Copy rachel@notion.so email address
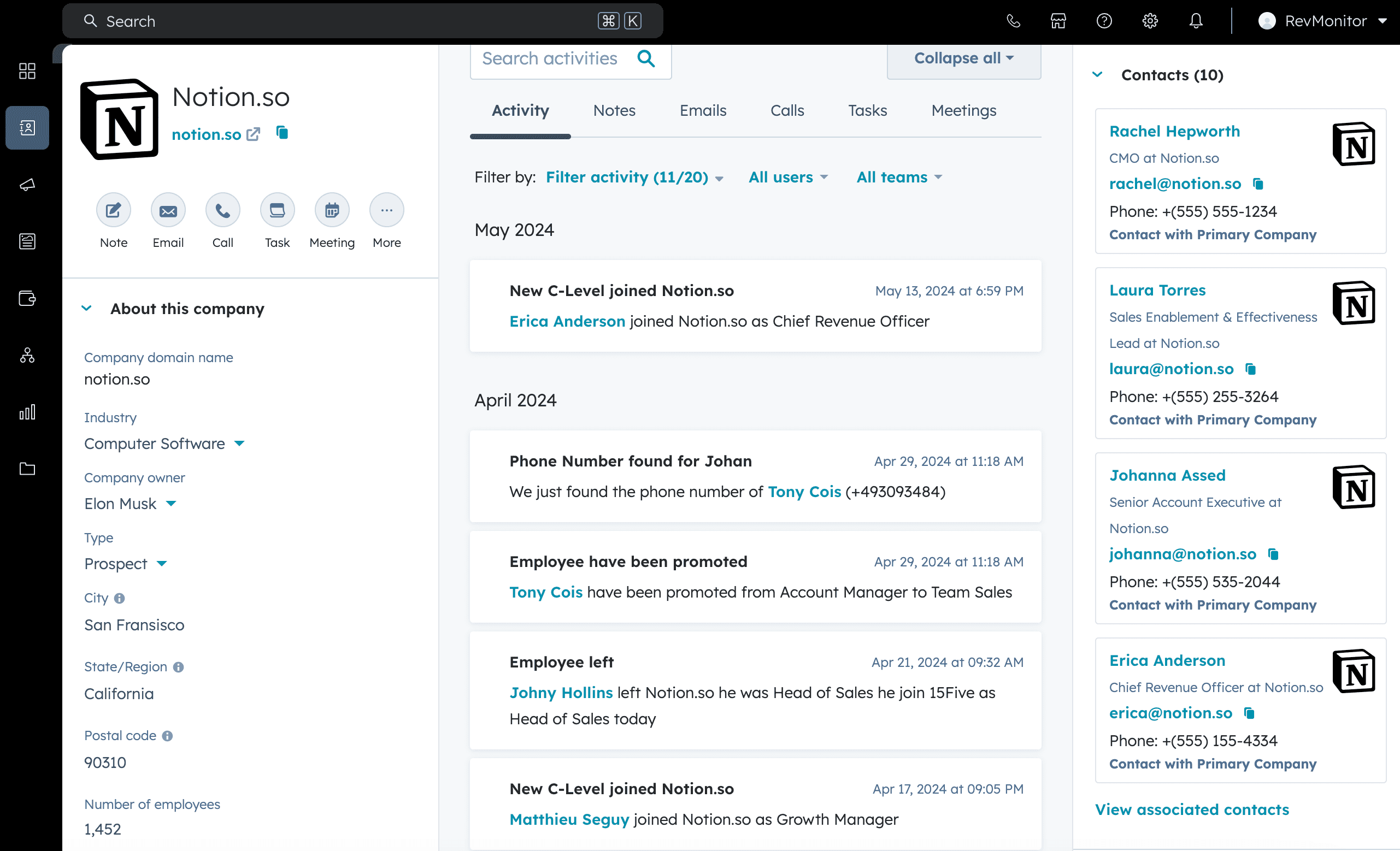1400x851 pixels. pyautogui.click(x=1258, y=184)
